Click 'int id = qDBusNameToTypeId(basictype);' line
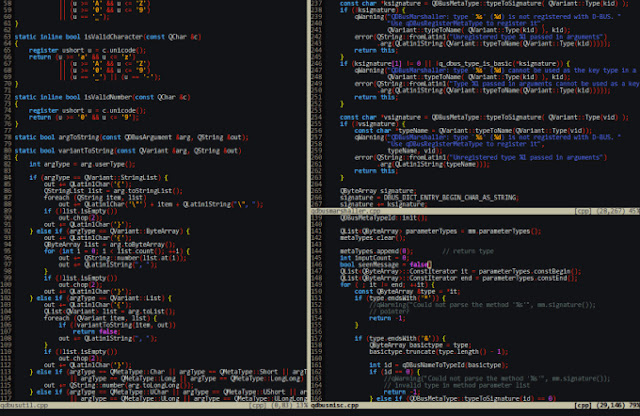This screenshot has height=416, width=640. (438, 365)
